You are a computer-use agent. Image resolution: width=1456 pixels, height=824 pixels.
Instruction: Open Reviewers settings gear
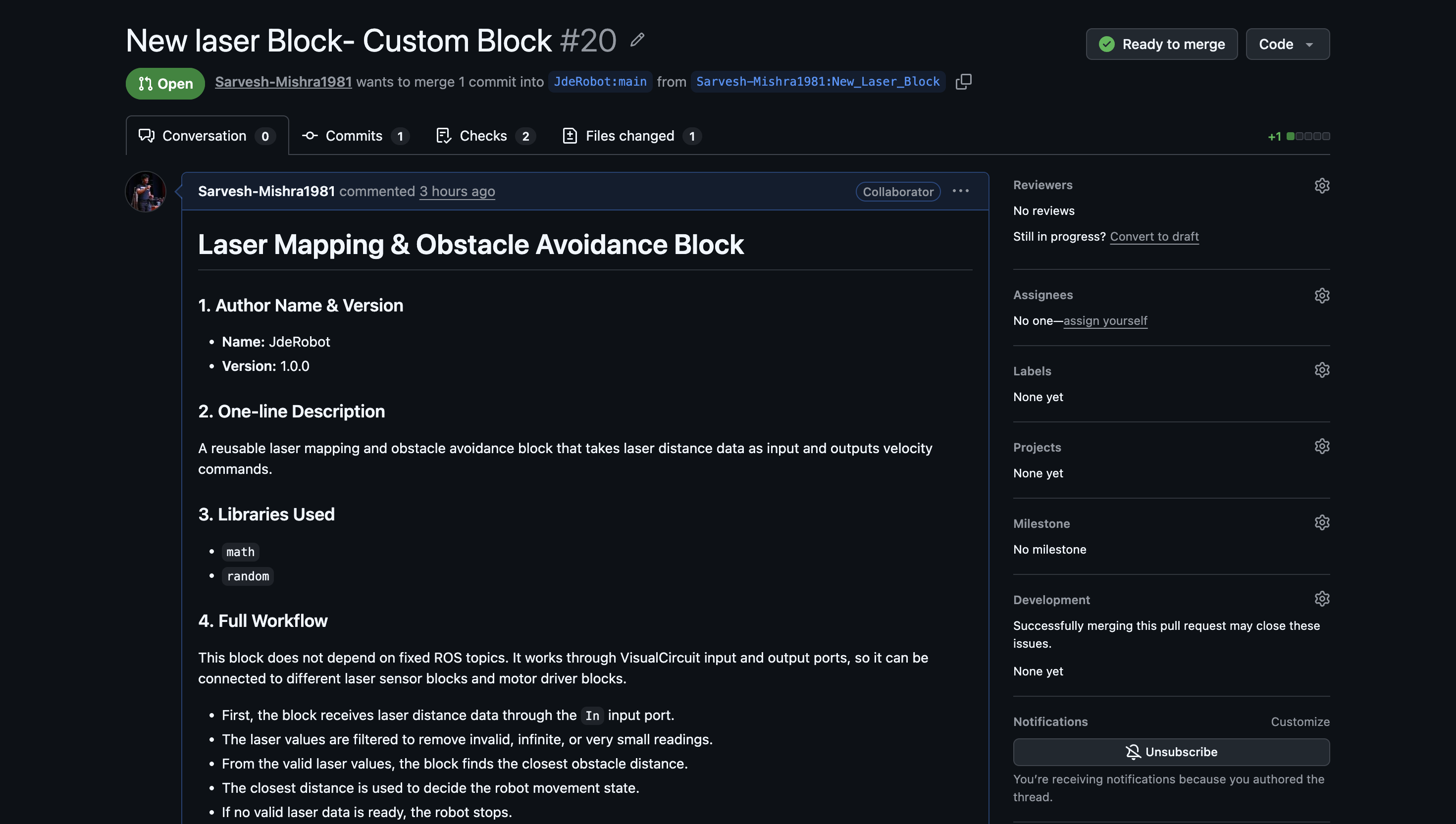point(1321,185)
